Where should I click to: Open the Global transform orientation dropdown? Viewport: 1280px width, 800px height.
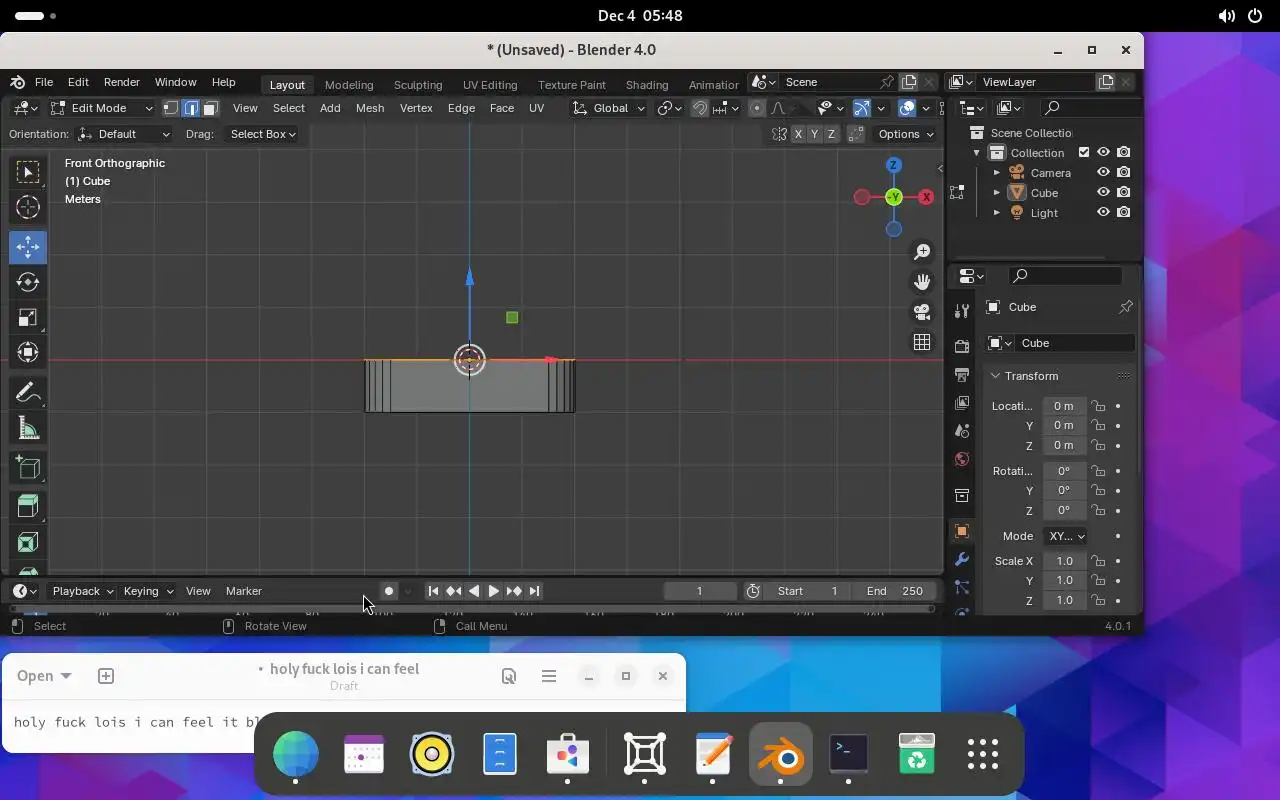(x=609, y=108)
